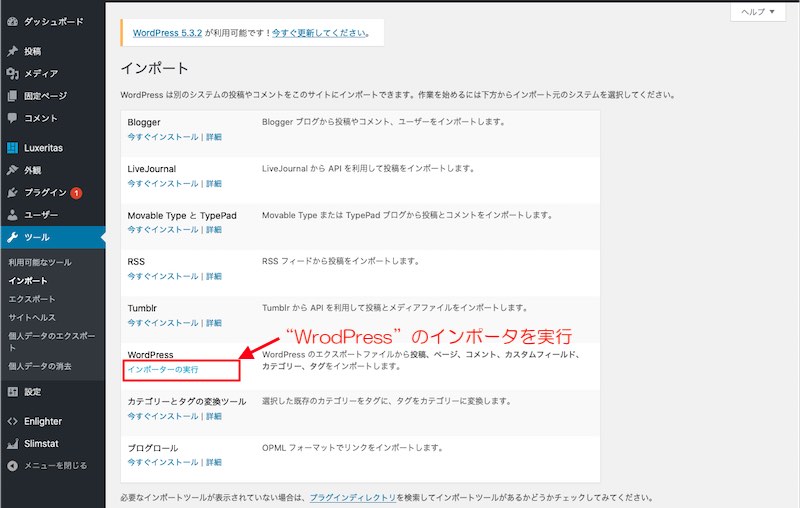
Task: Go to 利用可能なツール submenu
Action: (x=40, y=262)
